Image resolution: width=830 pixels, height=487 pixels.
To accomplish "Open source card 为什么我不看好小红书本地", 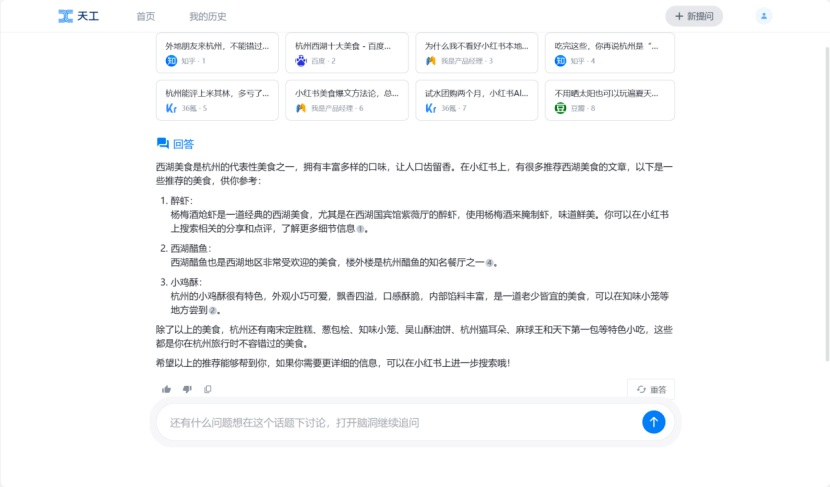I will point(476,52).
